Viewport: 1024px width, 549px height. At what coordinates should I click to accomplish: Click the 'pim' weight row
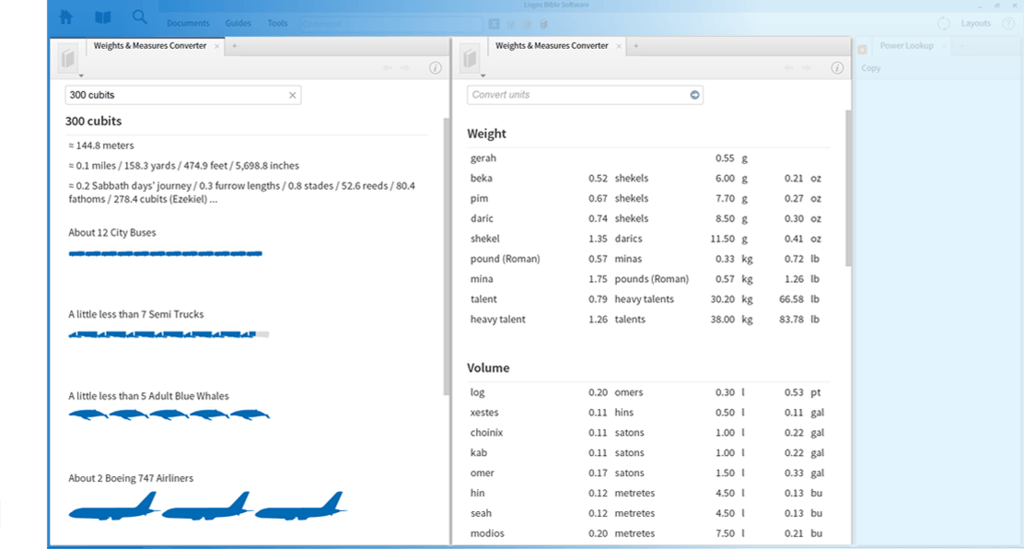[648, 198]
